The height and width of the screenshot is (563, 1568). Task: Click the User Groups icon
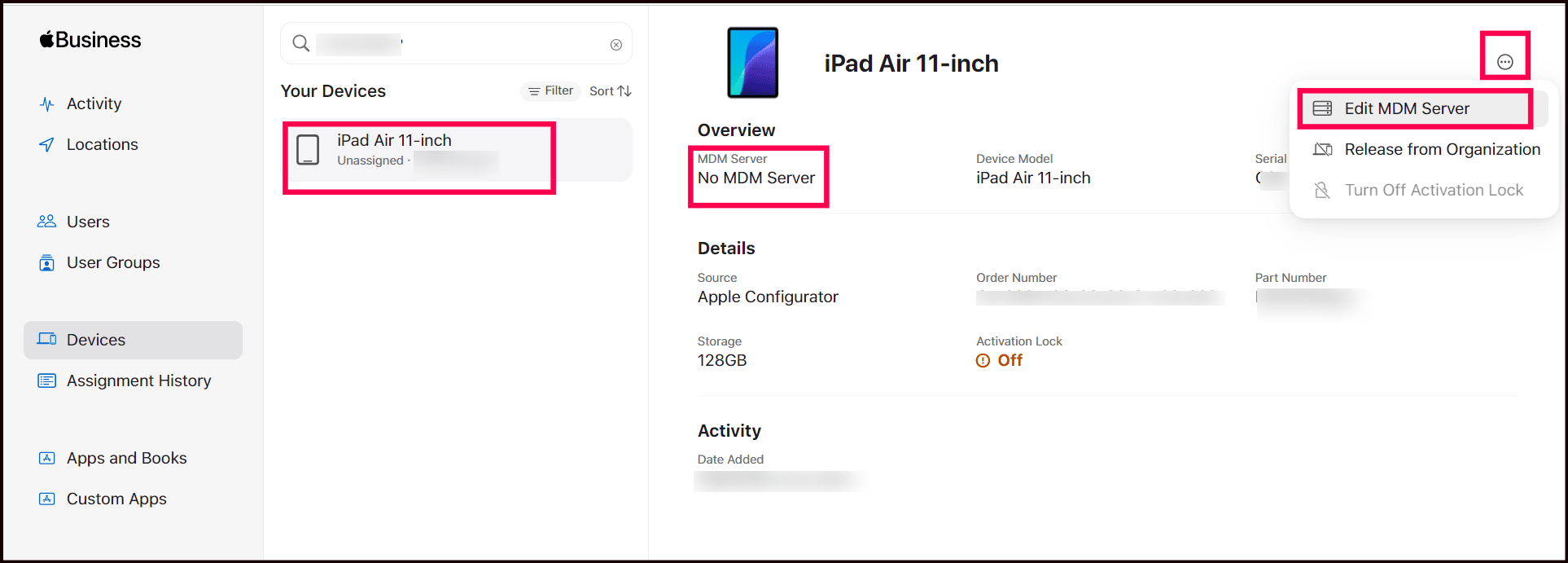pos(47,263)
